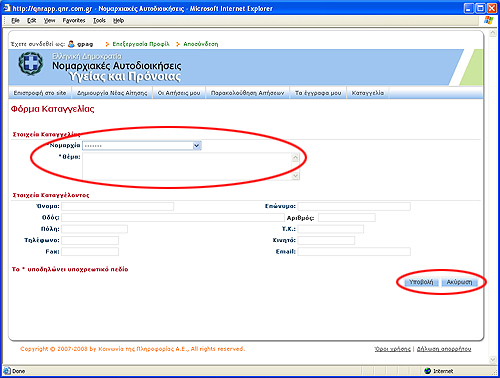Open the Help menu
Viewport: 500px width, 378px height.
[118, 21]
